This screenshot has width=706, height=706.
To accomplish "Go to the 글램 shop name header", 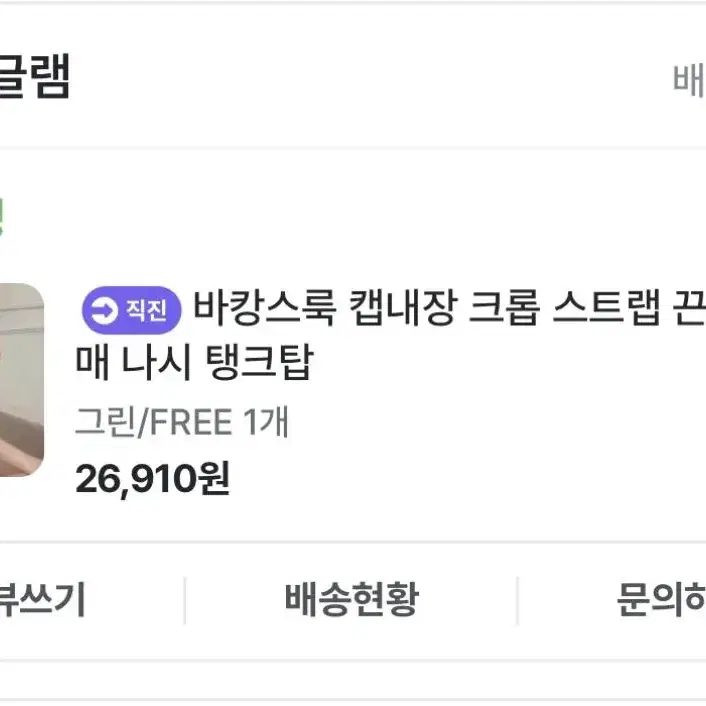I will pos(35,76).
